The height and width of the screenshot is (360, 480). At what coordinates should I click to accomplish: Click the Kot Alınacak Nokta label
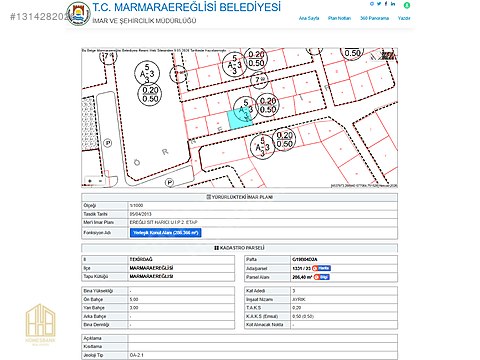coord(265,325)
